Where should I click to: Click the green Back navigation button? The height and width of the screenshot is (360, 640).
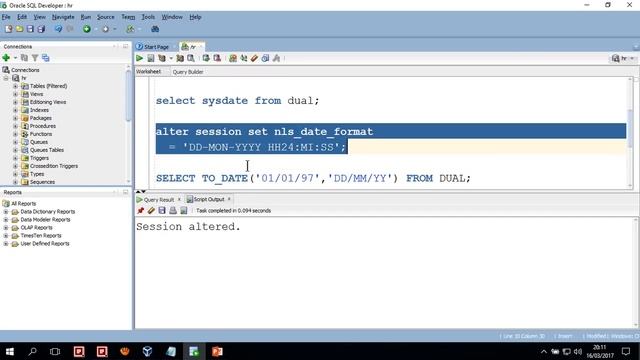coord(87,29)
